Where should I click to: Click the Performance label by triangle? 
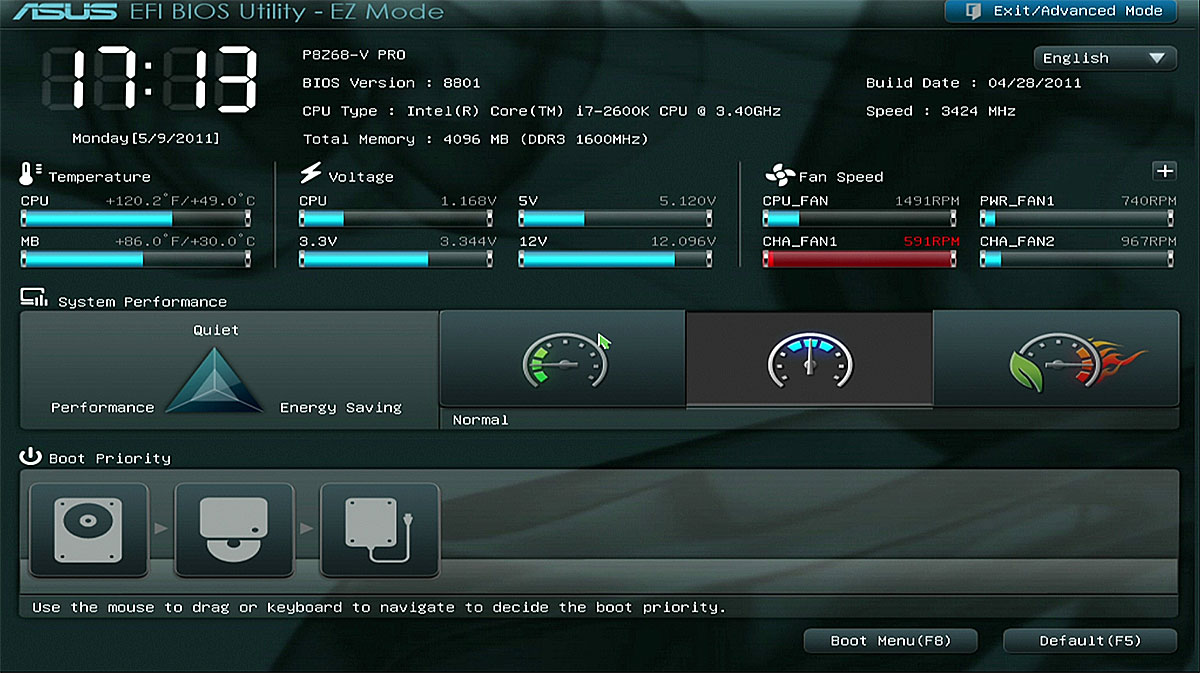103,408
